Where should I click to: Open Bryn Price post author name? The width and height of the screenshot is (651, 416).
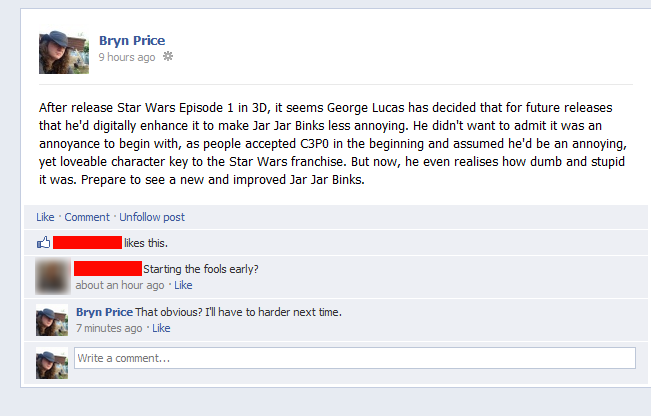click(132, 41)
